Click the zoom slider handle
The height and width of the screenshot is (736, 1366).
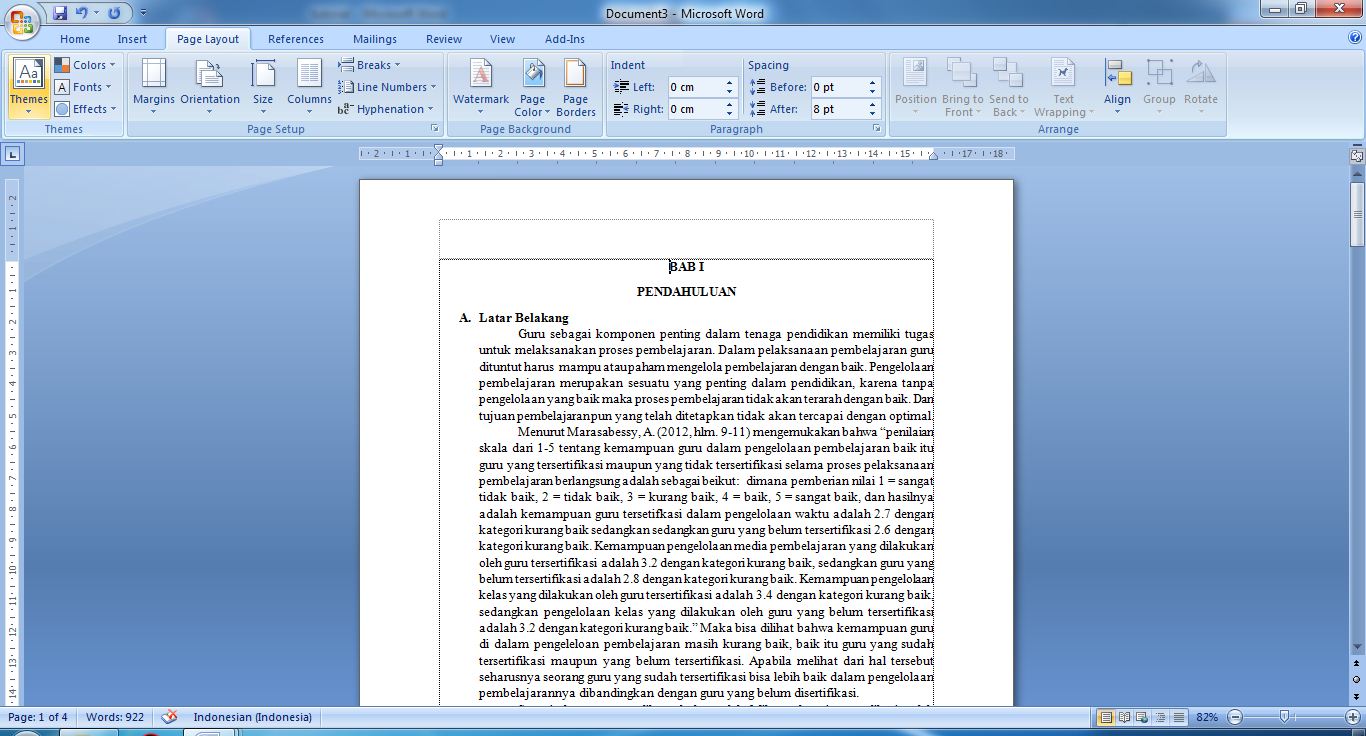[x=1284, y=717]
